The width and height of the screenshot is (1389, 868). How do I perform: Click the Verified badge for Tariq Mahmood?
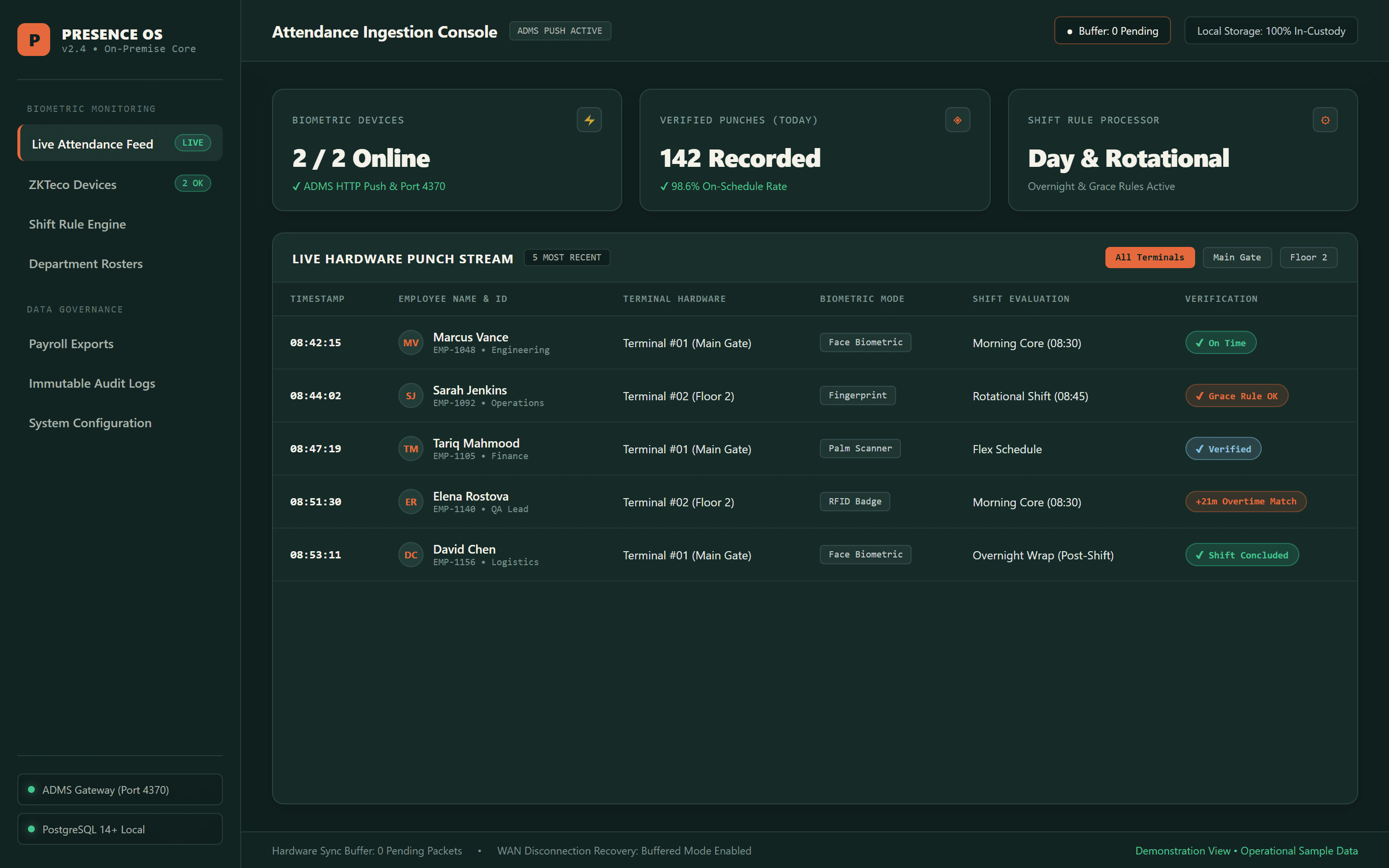pos(1223,449)
